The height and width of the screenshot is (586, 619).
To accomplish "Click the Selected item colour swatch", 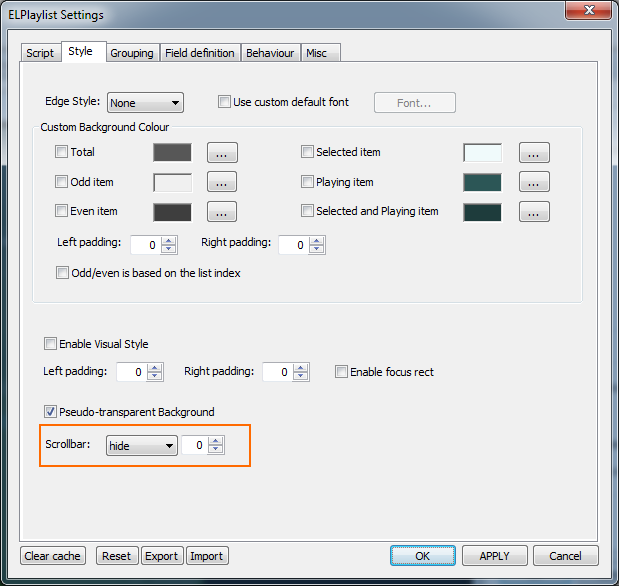I will pyautogui.click(x=482, y=152).
